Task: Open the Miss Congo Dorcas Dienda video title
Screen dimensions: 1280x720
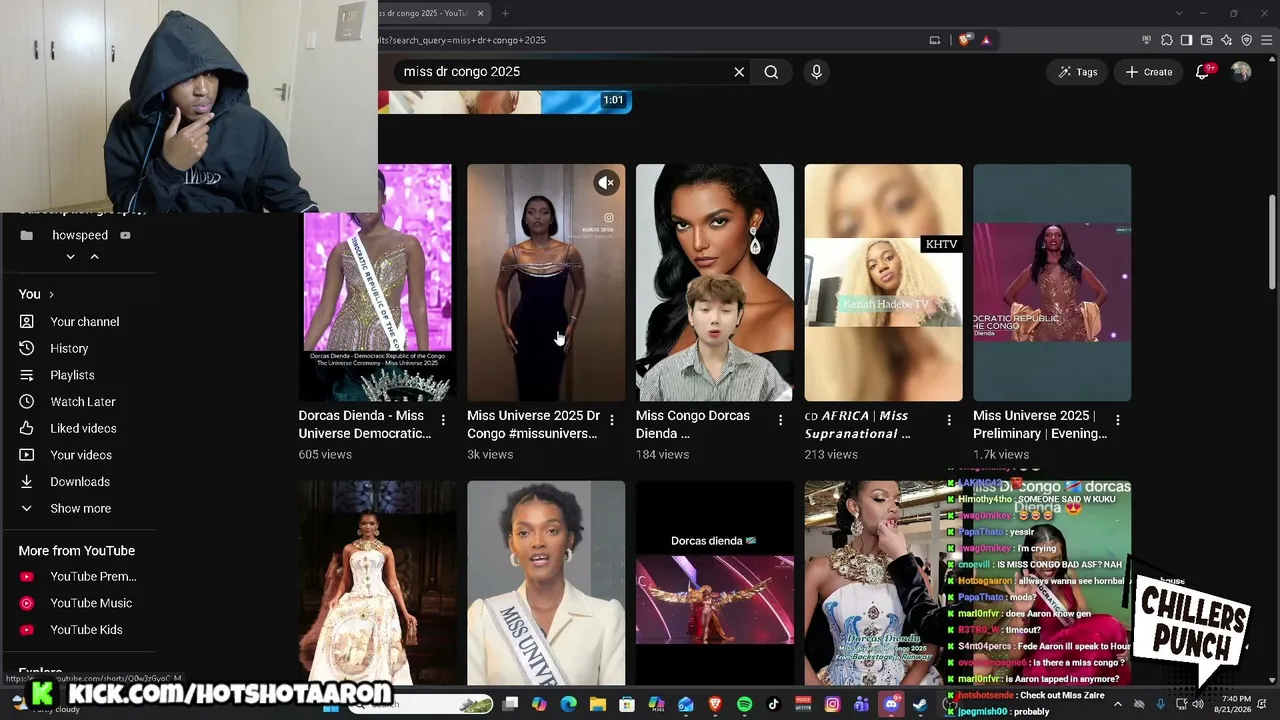Action: point(693,424)
